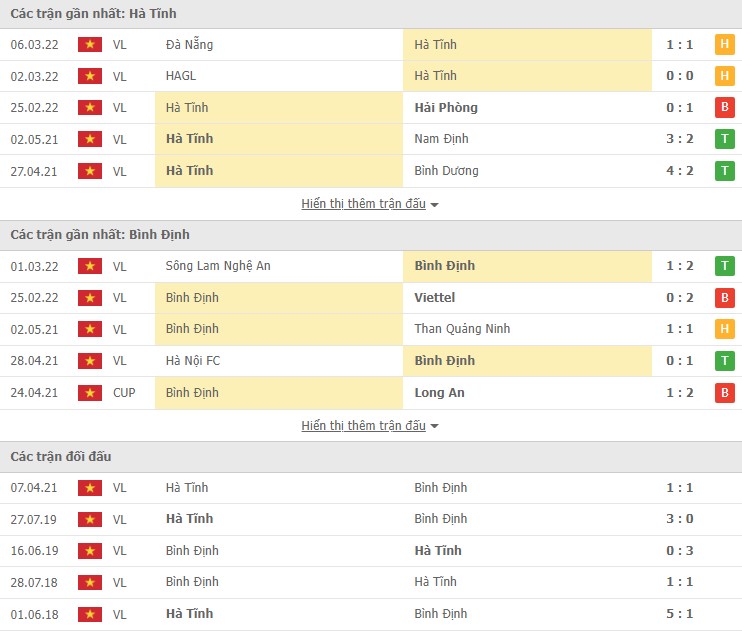The width and height of the screenshot is (742, 631).
Task: Click the Vietnam flag on the 06.03.22 row
Action: [91, 45]
